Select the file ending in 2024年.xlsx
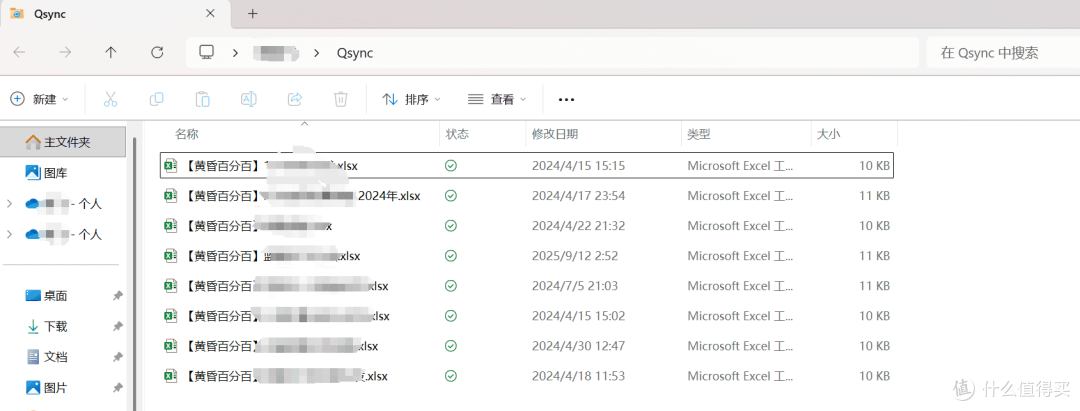 pyautogui.click(x=527, y=196)
